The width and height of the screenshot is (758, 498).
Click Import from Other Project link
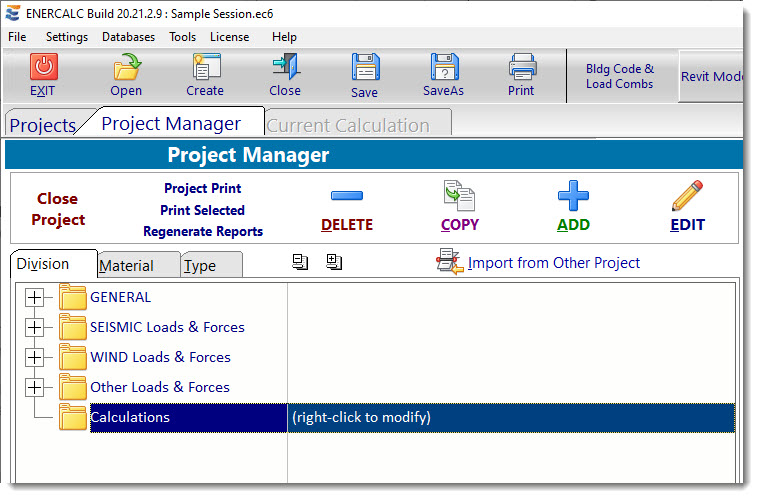(x=553, y=263)
